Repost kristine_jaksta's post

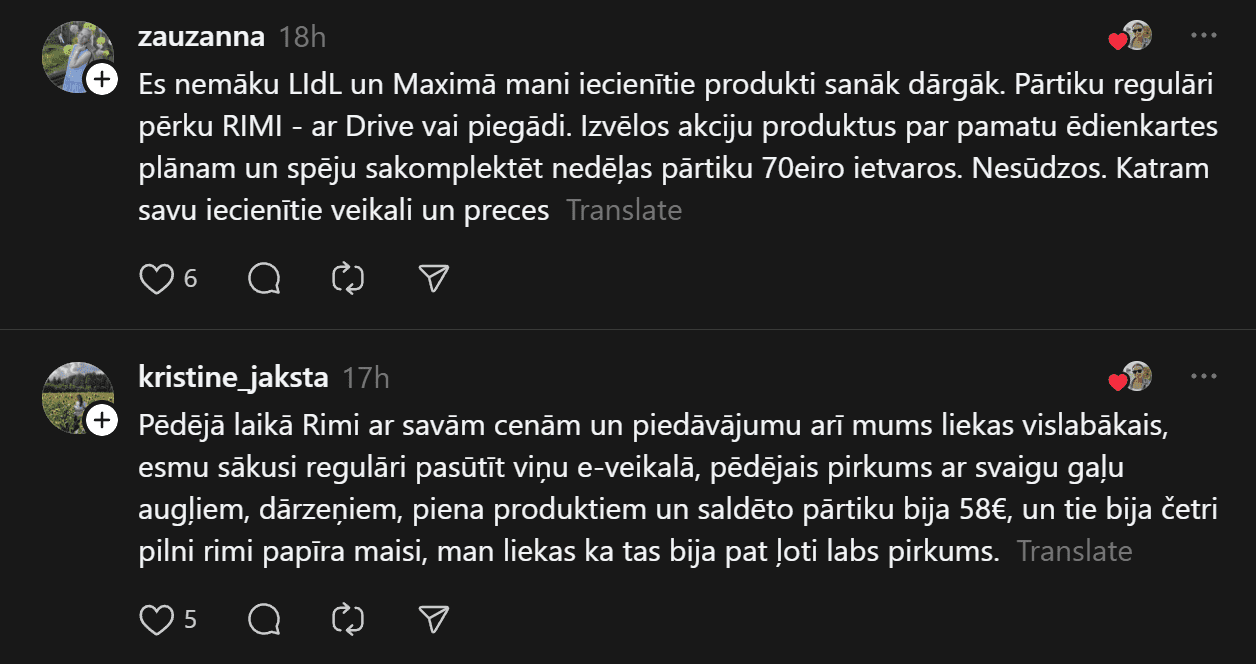(x=348, y=620)
